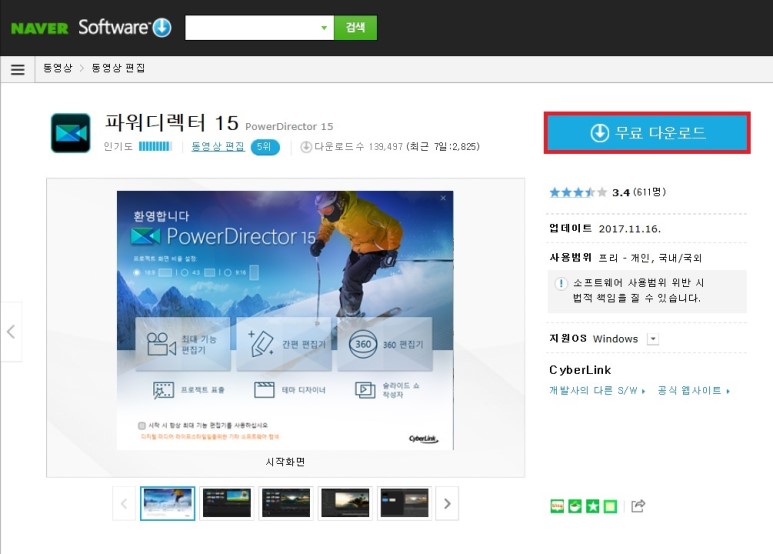This screenshot has width=773, height=554.
Task: Go to 동영상 편집 breadcrumb item
Action: [118, 68]
